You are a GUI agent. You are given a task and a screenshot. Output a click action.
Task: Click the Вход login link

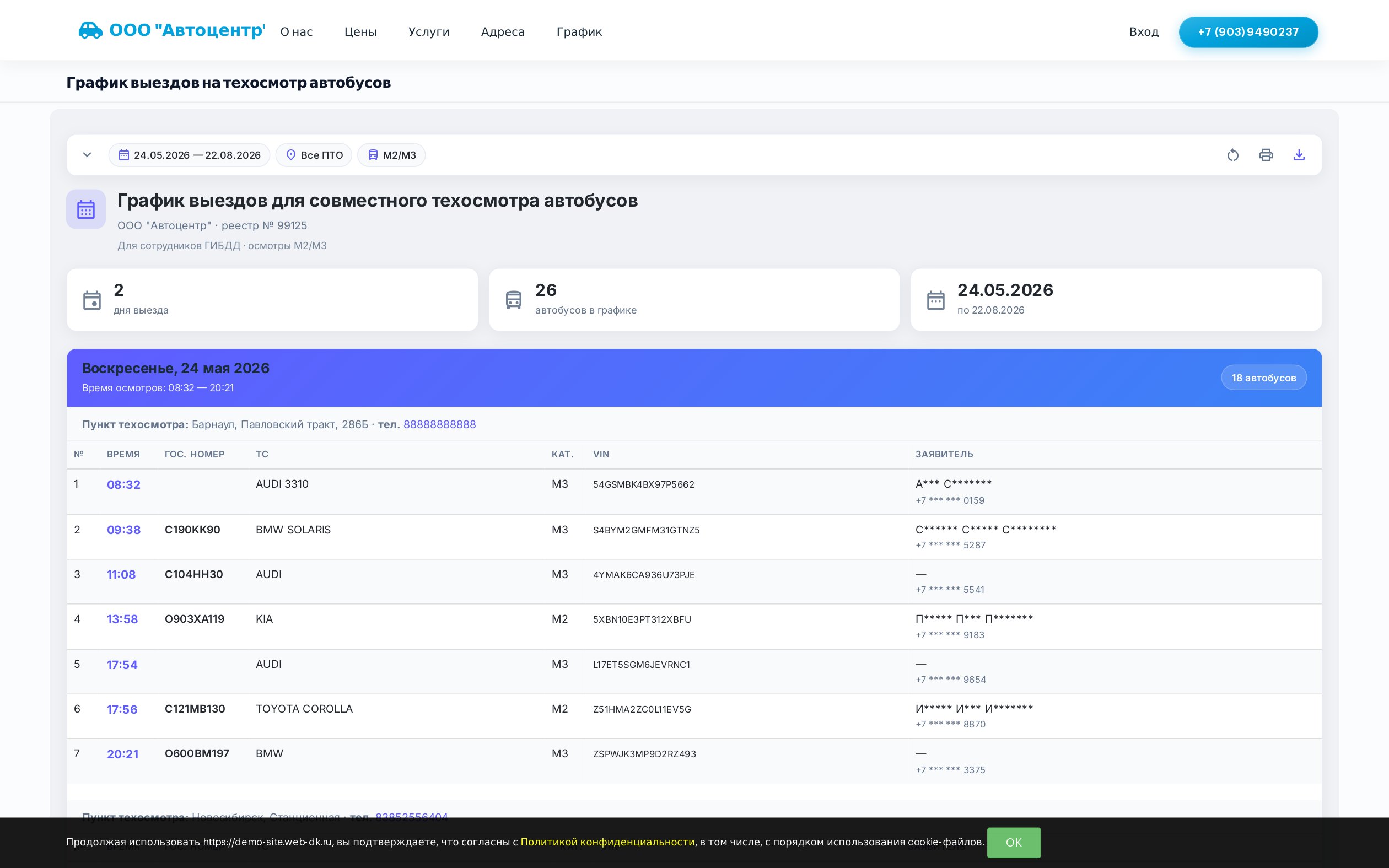click(x=1144, y=31)
